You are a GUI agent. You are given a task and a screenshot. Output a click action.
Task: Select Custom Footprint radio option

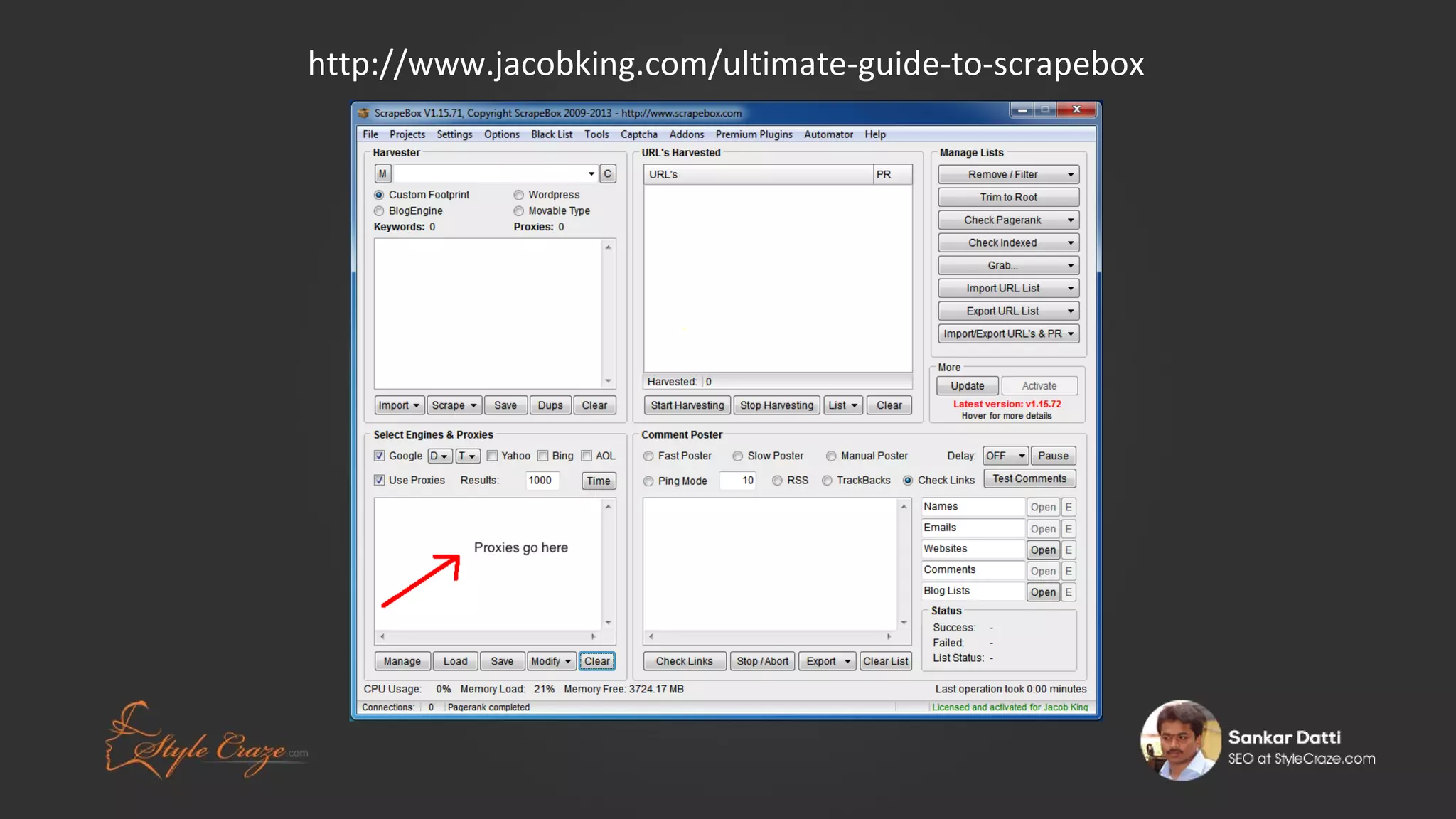tap(379, 195)
